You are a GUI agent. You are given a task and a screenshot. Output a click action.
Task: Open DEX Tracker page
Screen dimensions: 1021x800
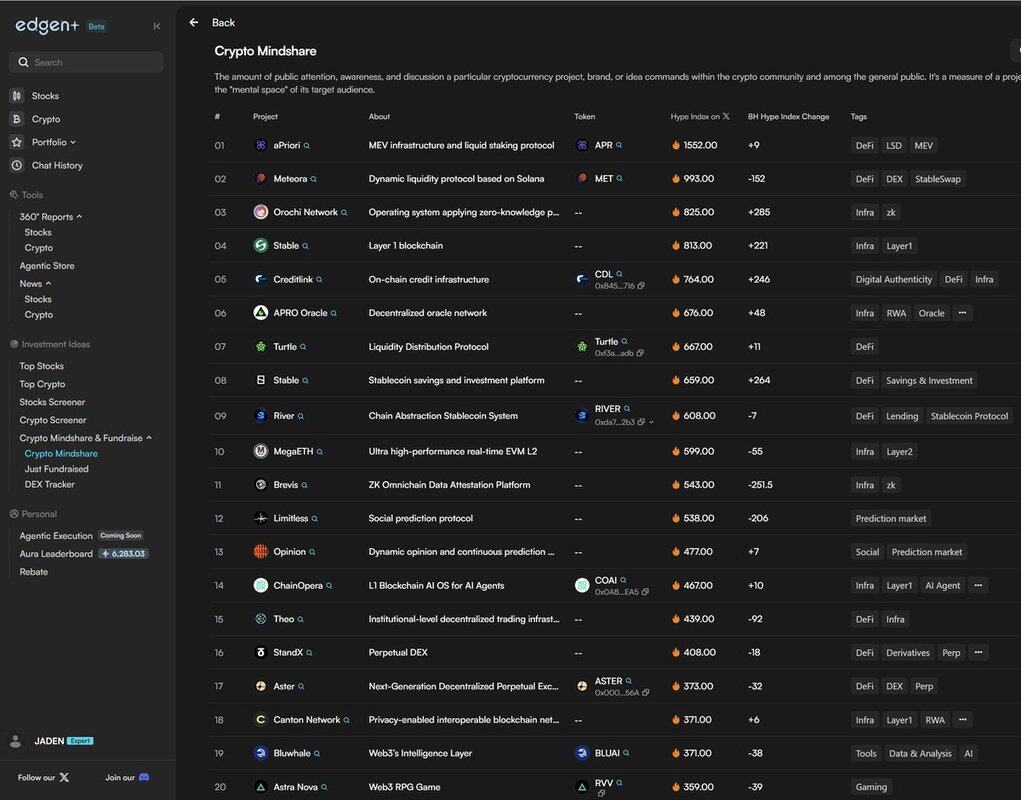click(49, 484)
